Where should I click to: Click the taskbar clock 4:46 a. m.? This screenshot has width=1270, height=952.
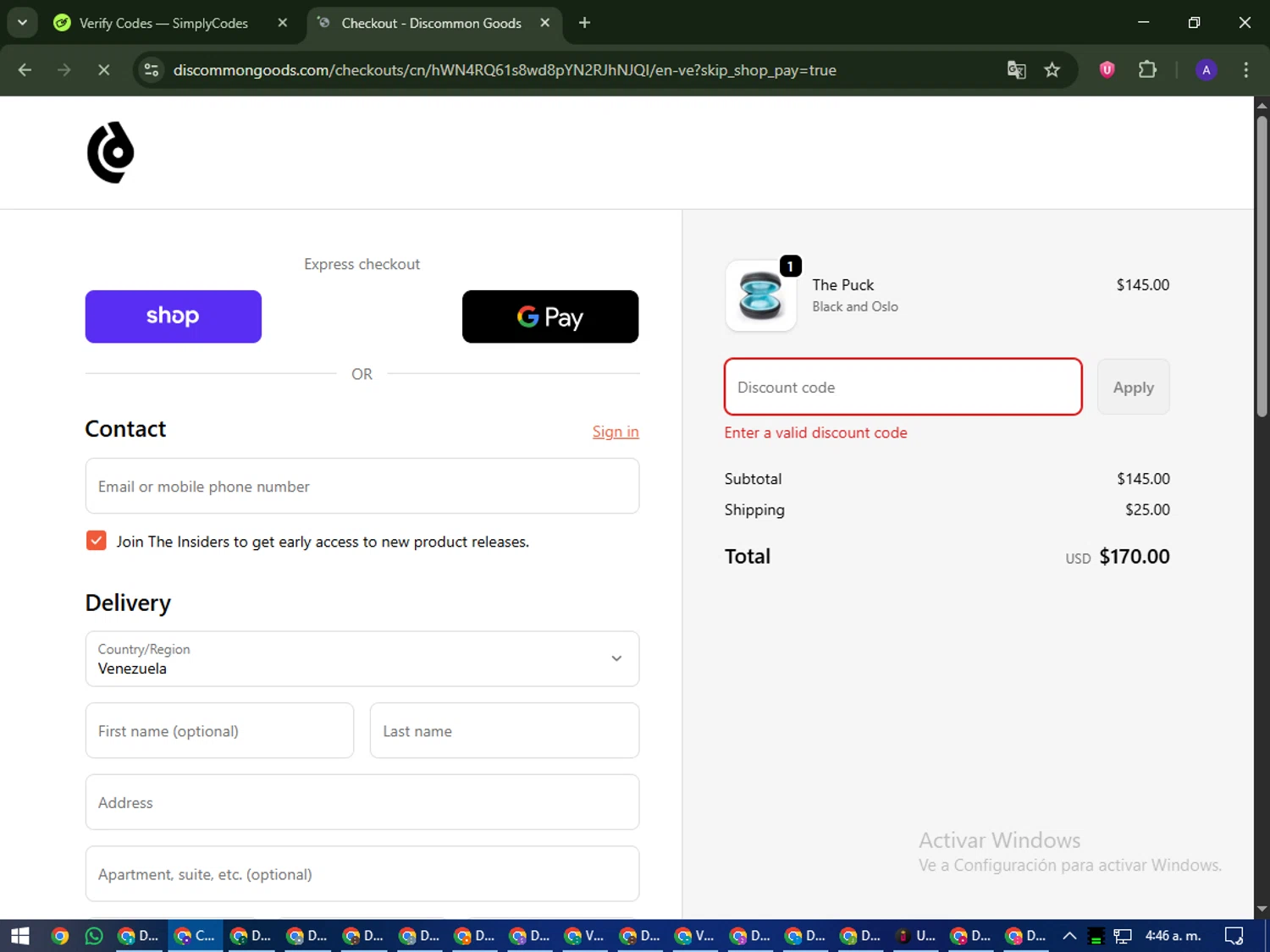pyautogui.click(x=1173, y=936)
